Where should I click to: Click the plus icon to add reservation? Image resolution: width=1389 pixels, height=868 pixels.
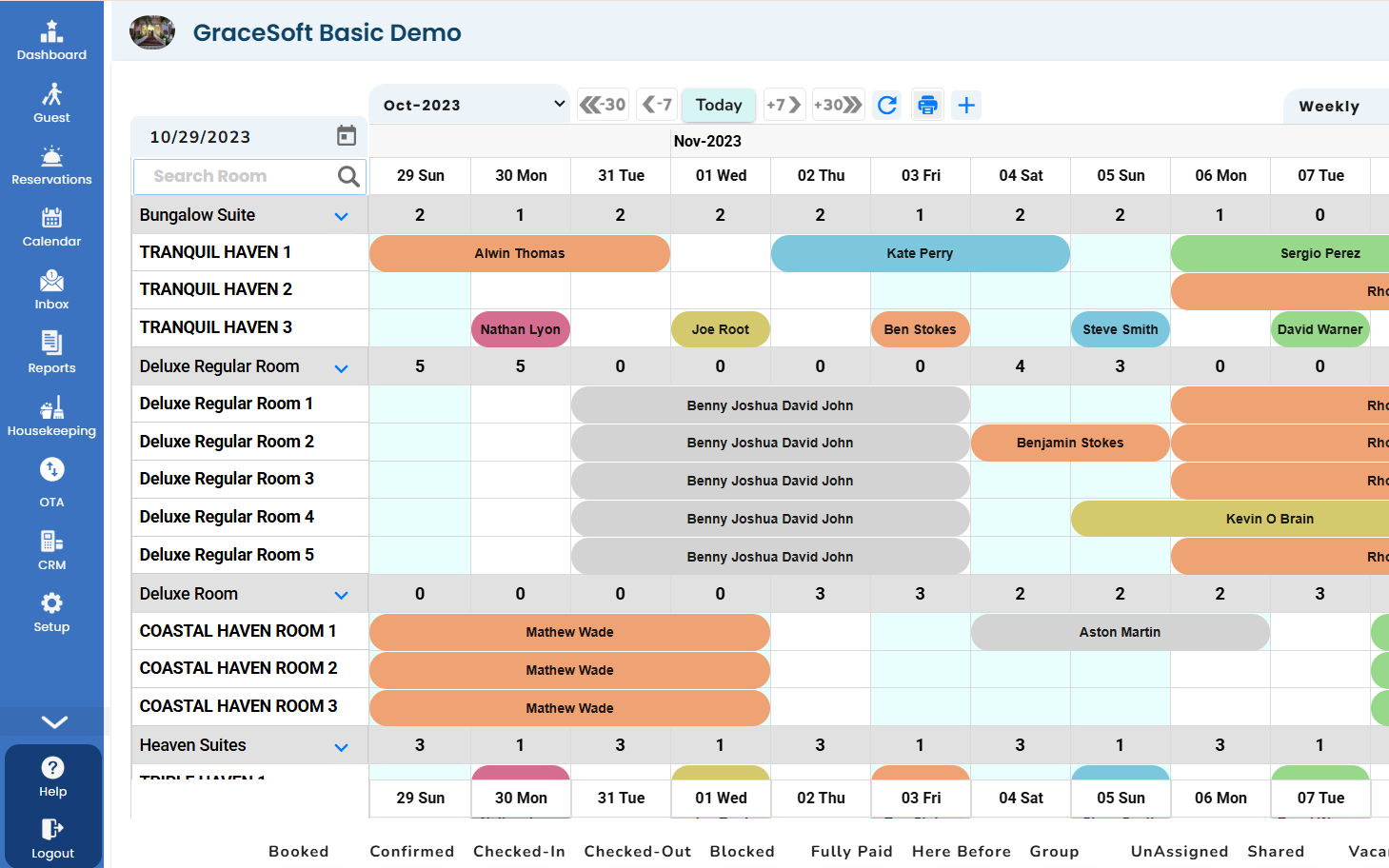[x=966, y=105]
